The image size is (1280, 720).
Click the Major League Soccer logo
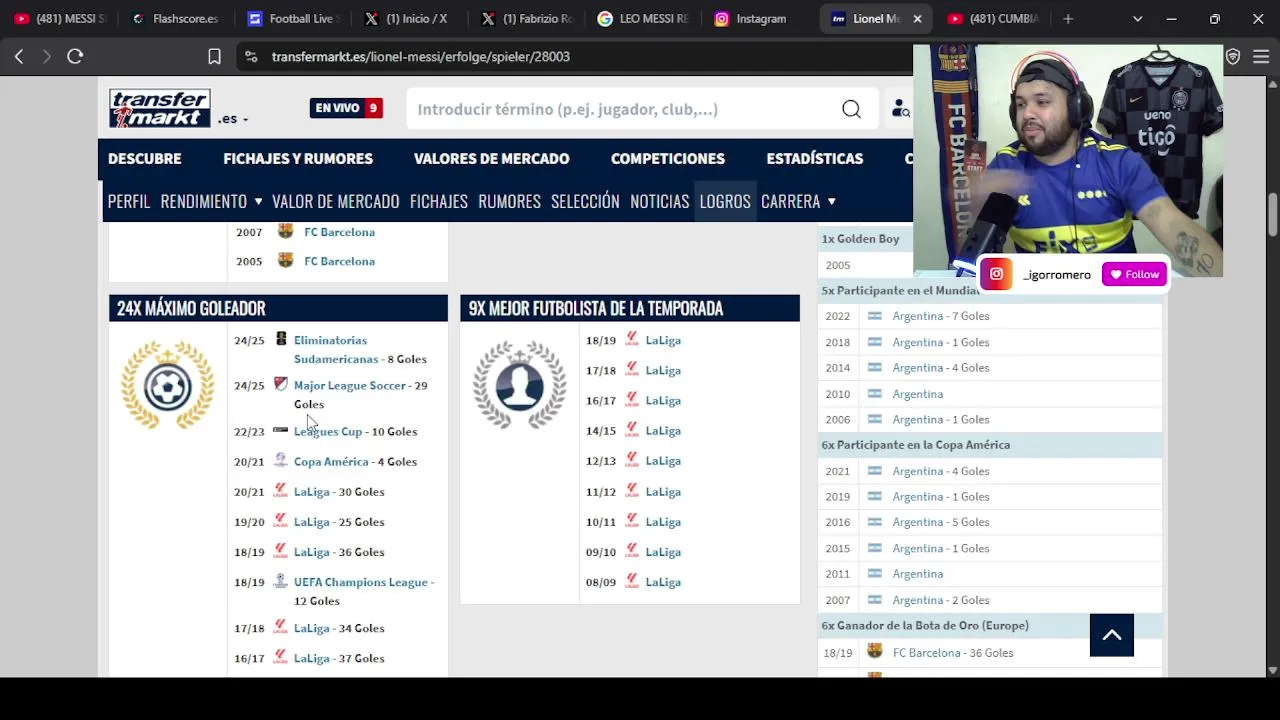(281, 385)
